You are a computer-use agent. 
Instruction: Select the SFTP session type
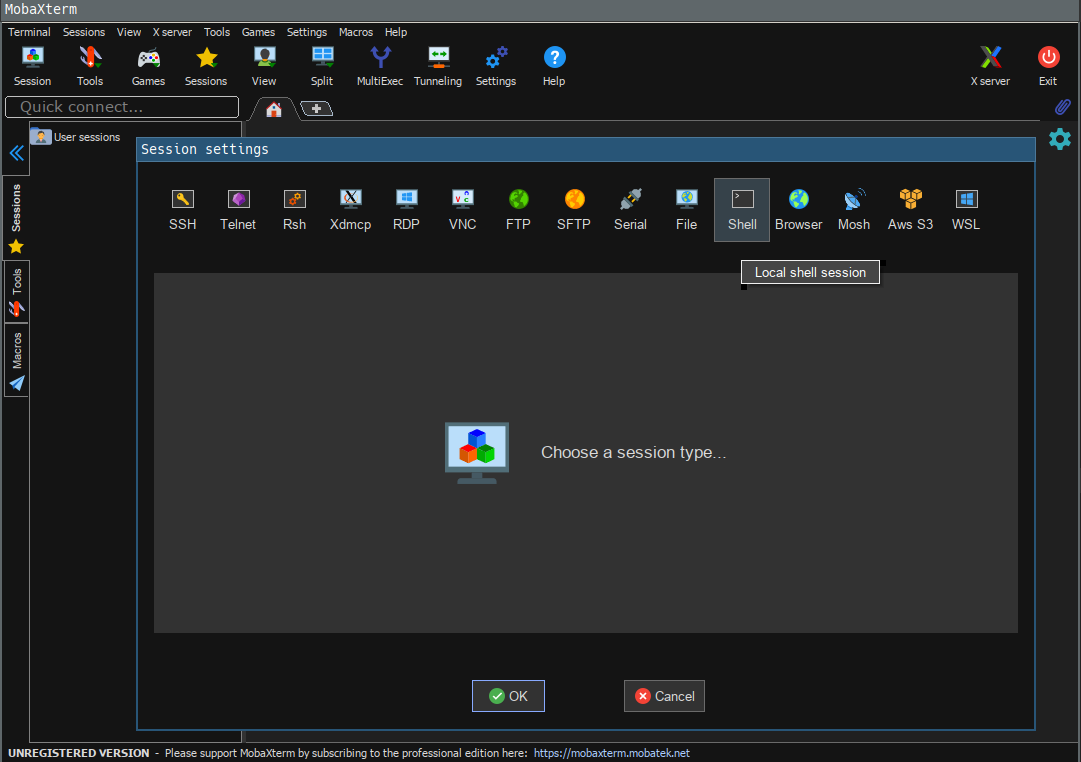(574, 210)
